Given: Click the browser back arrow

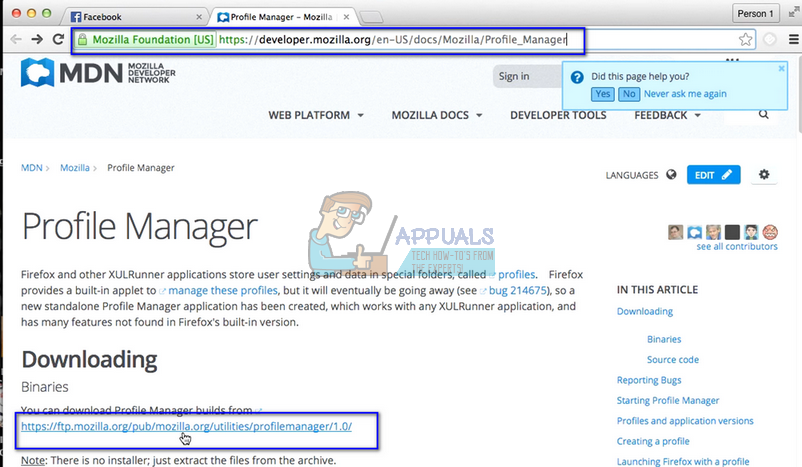Looking at the screenshot, I should tap(16, 39).
